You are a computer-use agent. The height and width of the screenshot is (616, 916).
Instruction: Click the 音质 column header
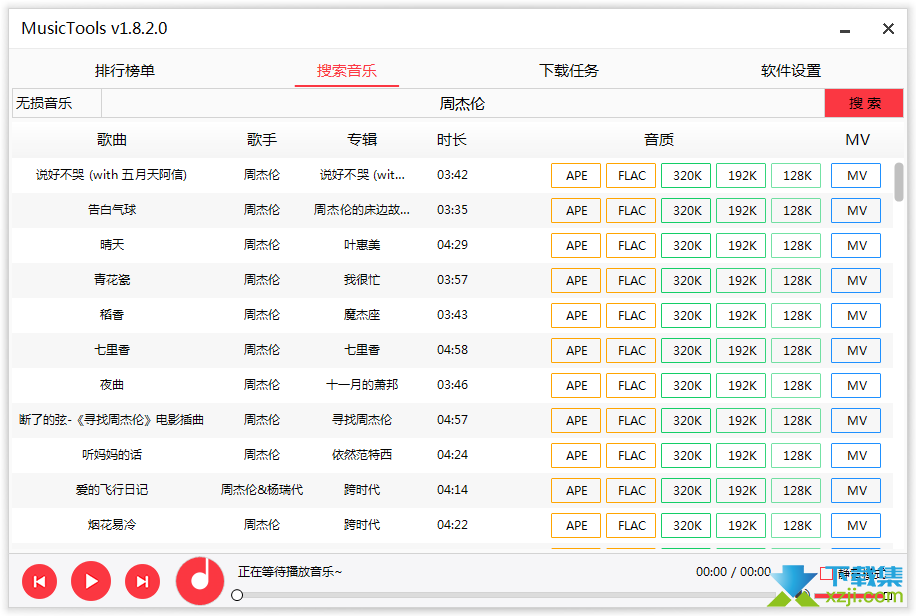coord(659,140)
